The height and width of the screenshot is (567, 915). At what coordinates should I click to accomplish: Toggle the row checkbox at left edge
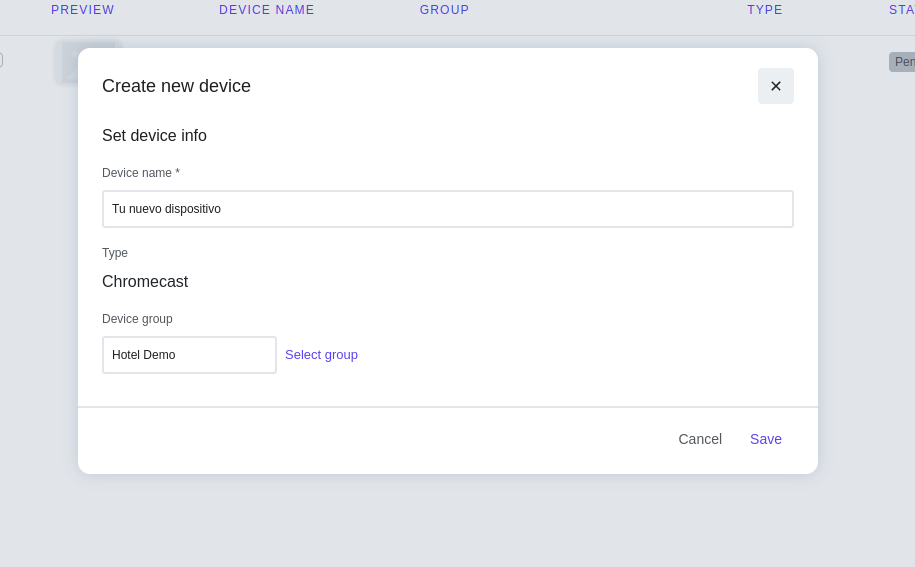pos(1,60)
